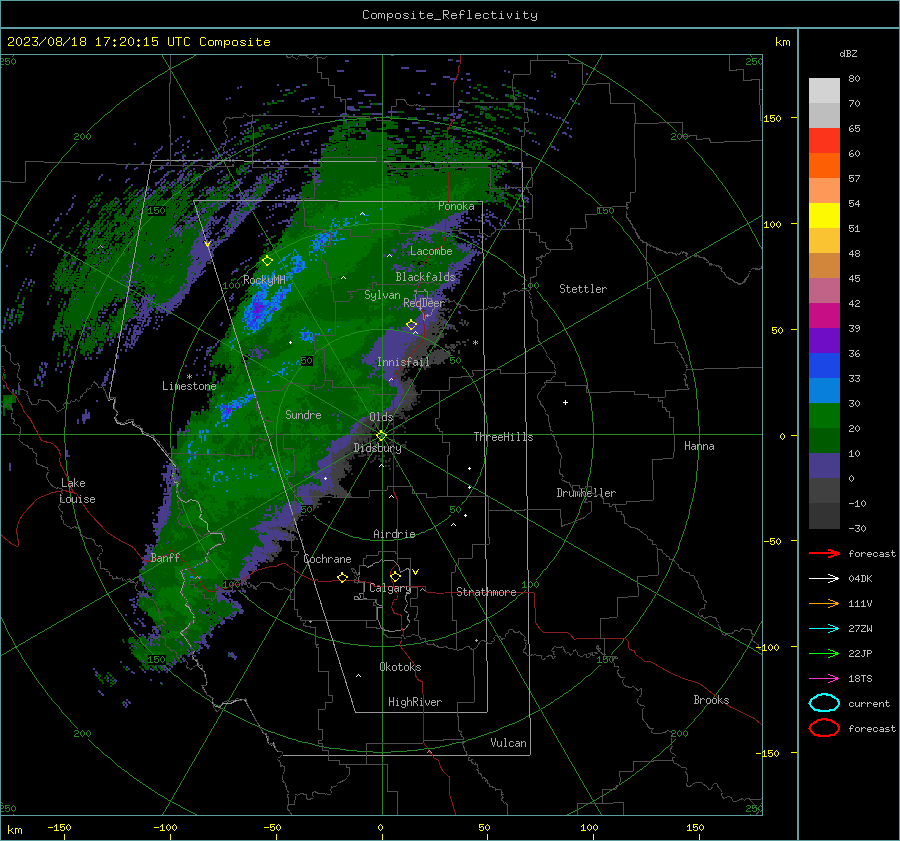Click the cyan 27ZW arrow icon
Viewport: 900px width, 841px height.
pyautogui.click(x=824, y=629)
